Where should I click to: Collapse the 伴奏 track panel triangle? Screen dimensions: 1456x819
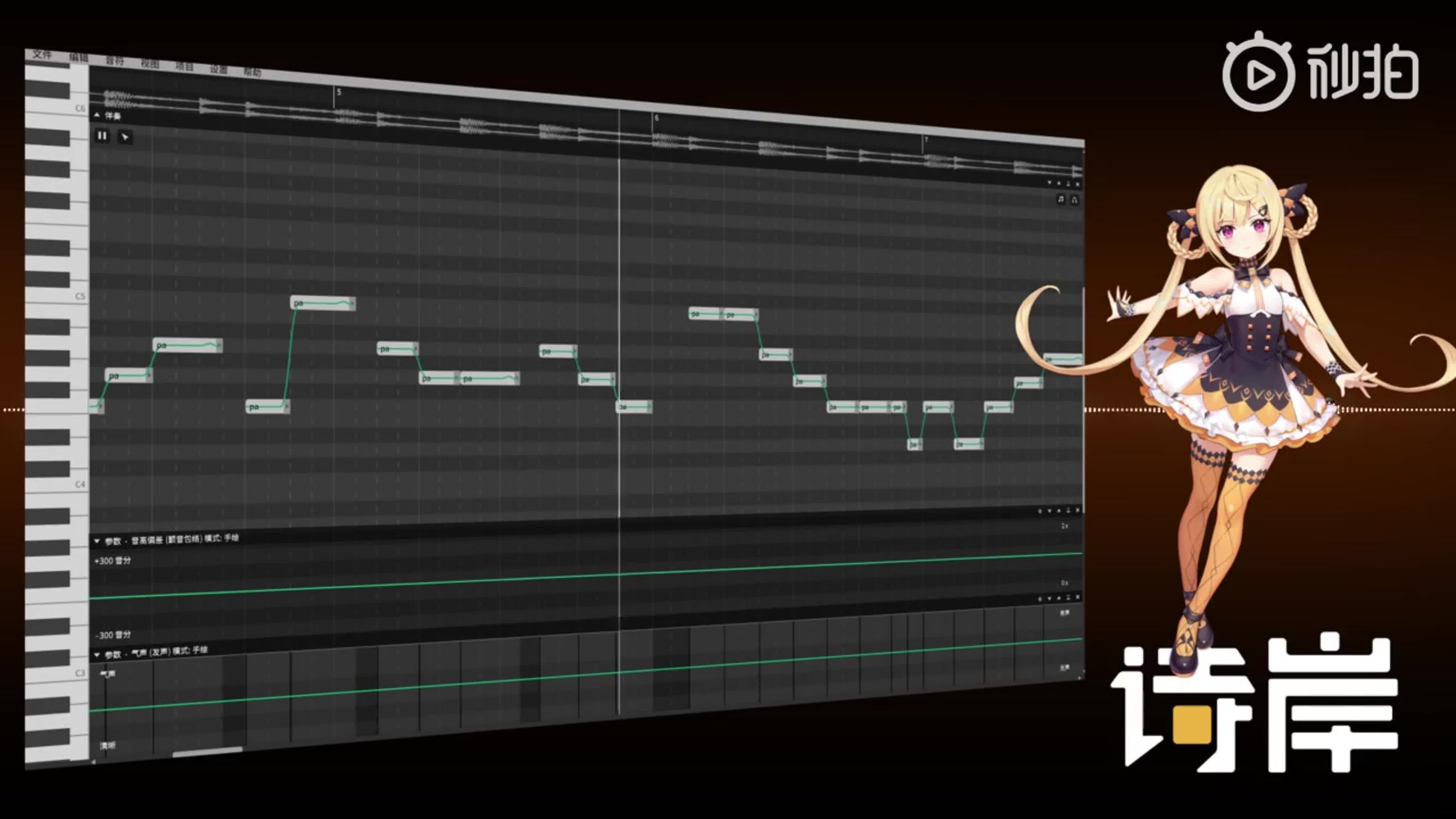click(x=97, y=115)
